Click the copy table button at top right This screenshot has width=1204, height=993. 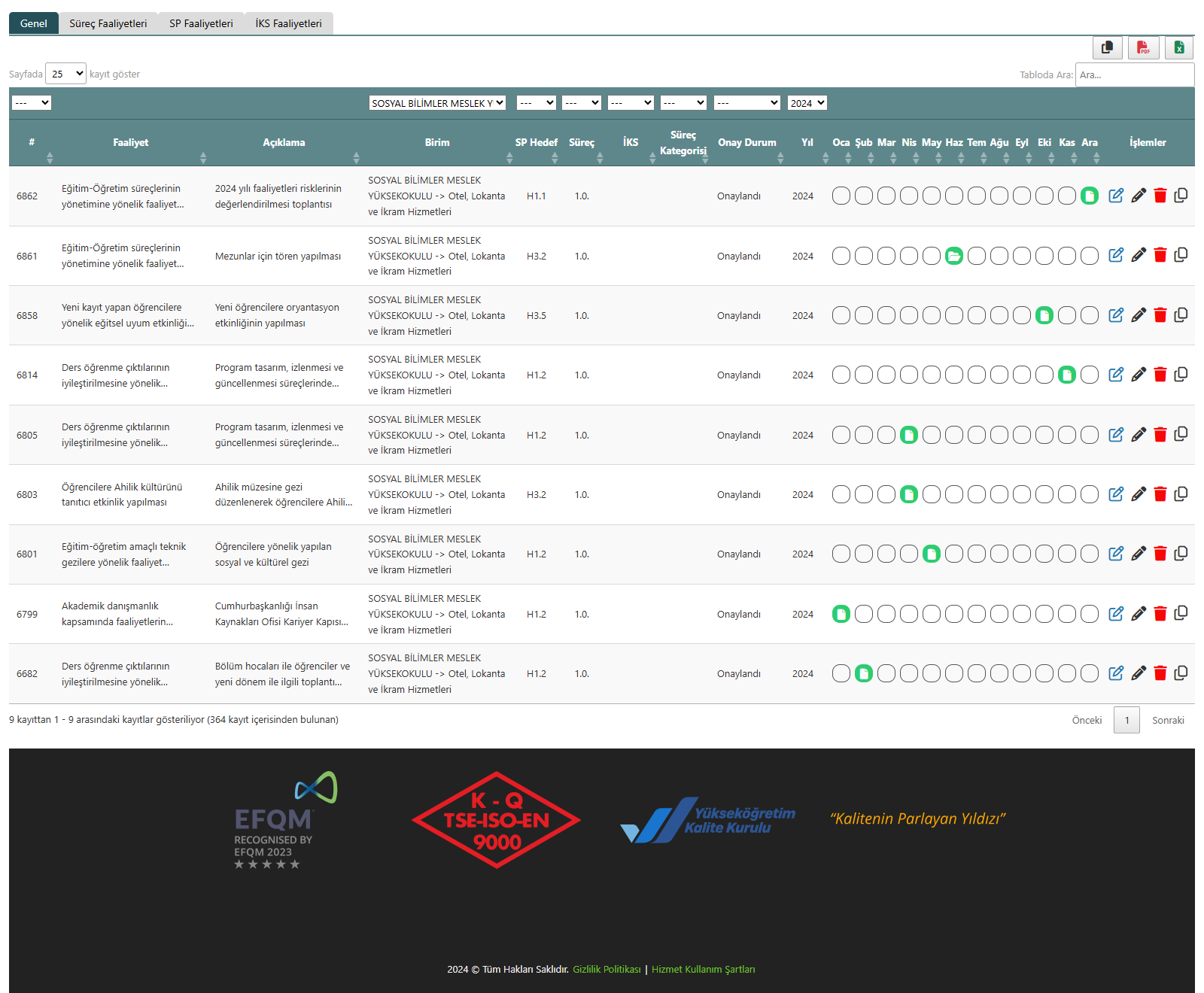(x=1107, y=48)
